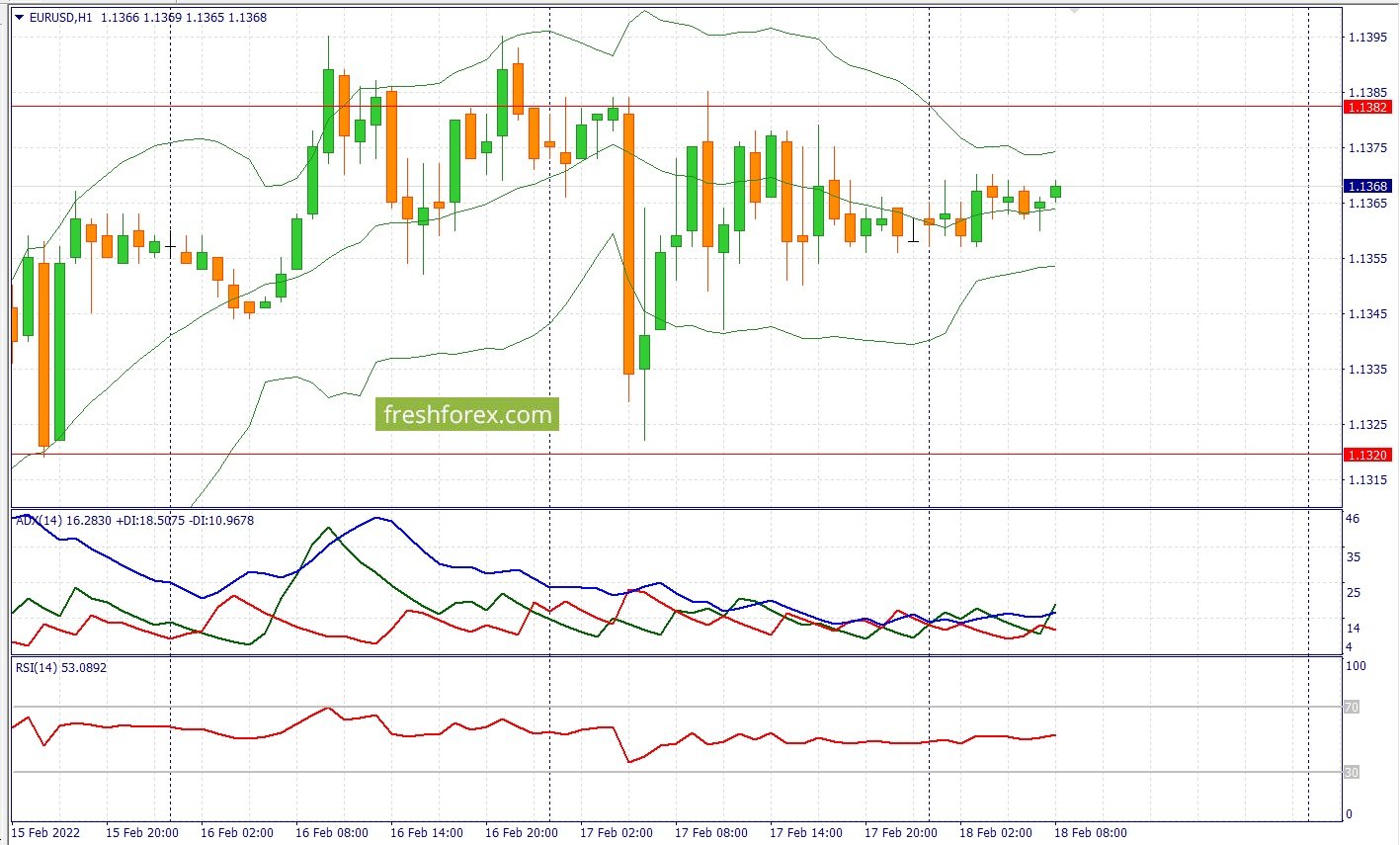Click the 16 Feb 14:00 time label
1400x845 pixels.
click(x=427, y=832)
